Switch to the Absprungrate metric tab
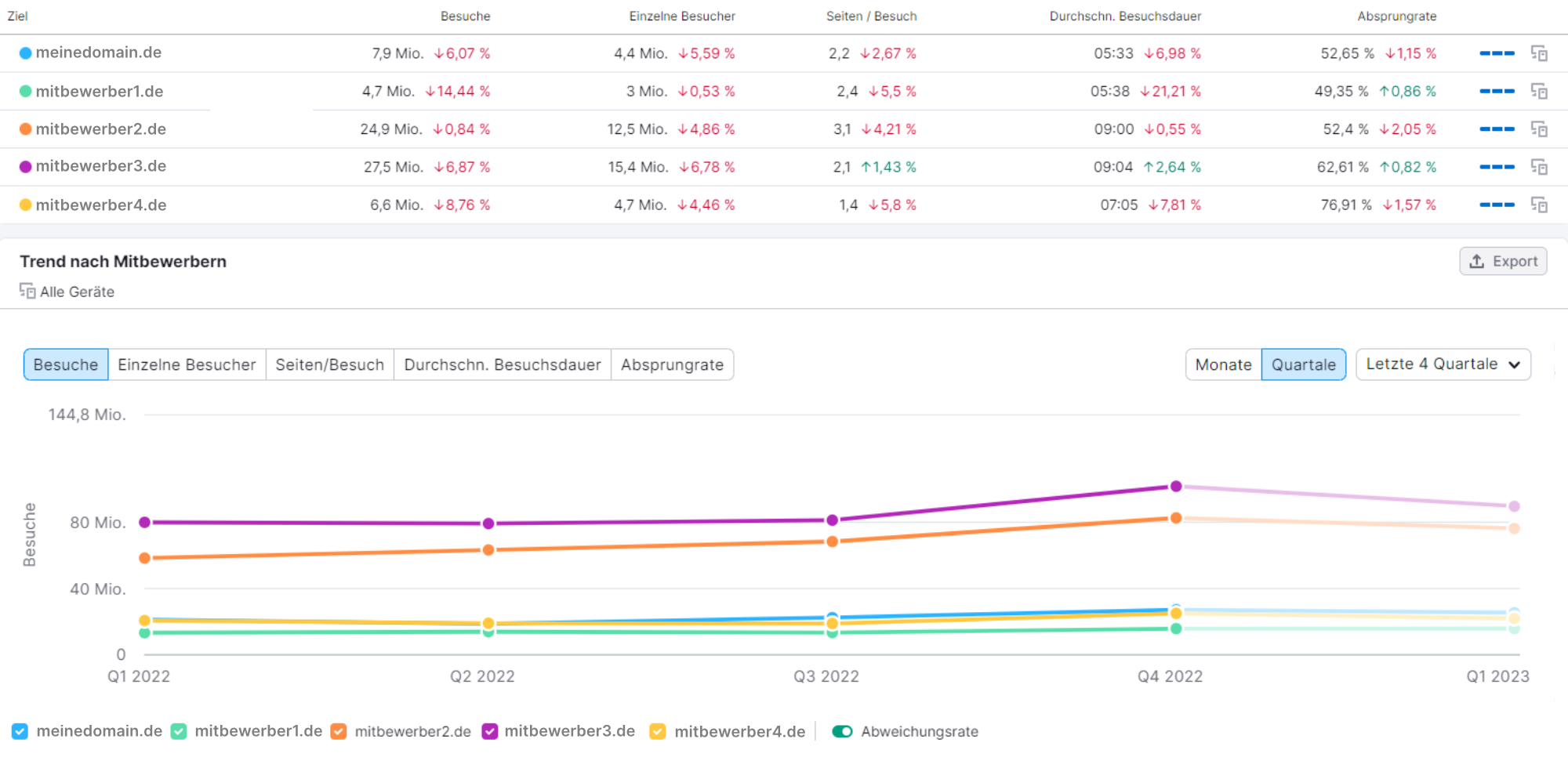The width and height of the screenshot is (1568, 768). (672, 364)
